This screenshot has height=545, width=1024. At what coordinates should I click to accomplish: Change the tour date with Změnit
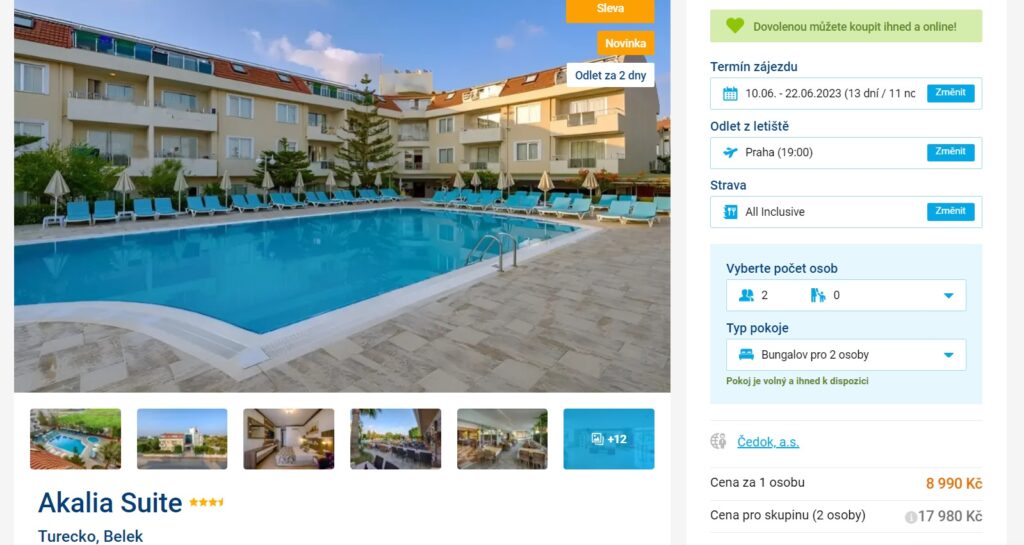(950, 93)
